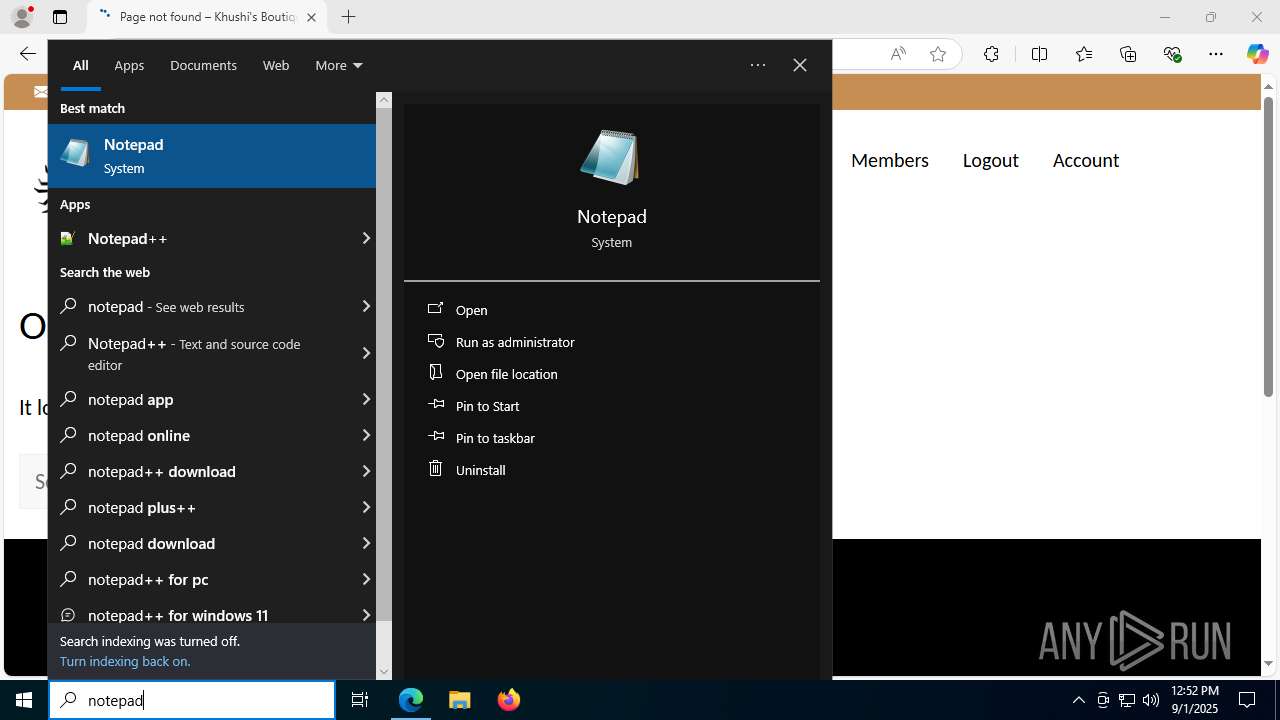Click the Turn indexing back on link
The height and width of the screenshot is (720, 1280).
coord(125,661)
